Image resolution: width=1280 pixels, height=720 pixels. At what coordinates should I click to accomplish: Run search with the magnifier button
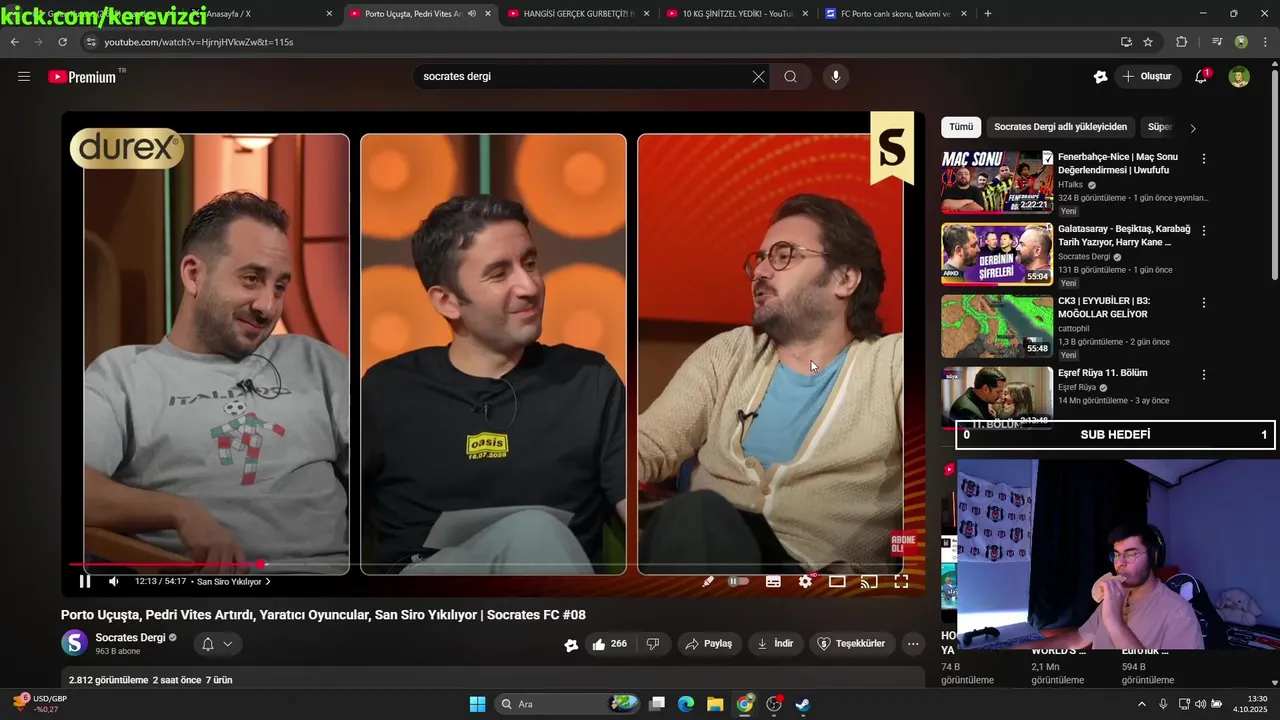click(x=790, y=76)
